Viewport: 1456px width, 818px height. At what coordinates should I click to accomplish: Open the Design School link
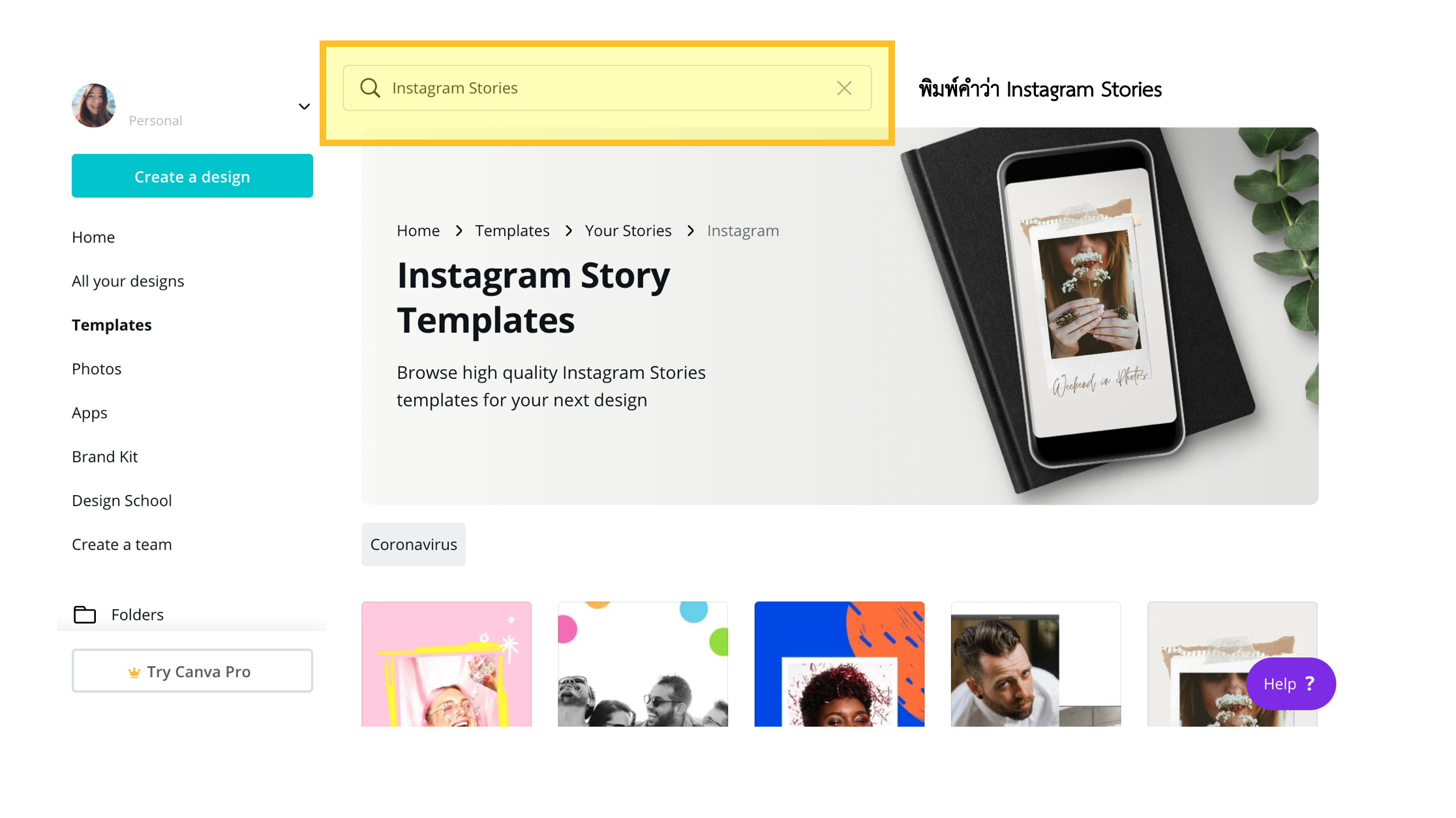click(x=122, y=500)
